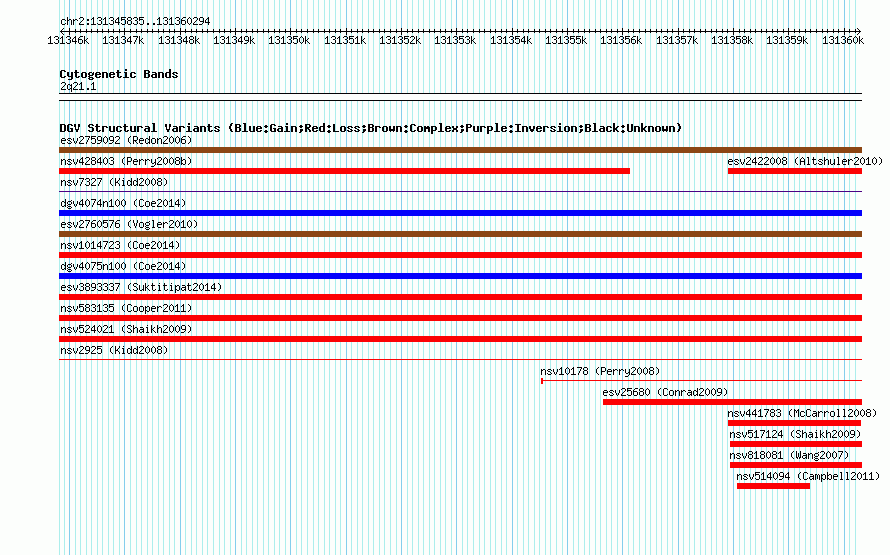The height and width of the screenshot is (555, 890).
Task: Open esv25680 (Conrad2009) variant label
Action: click(665, 392)
